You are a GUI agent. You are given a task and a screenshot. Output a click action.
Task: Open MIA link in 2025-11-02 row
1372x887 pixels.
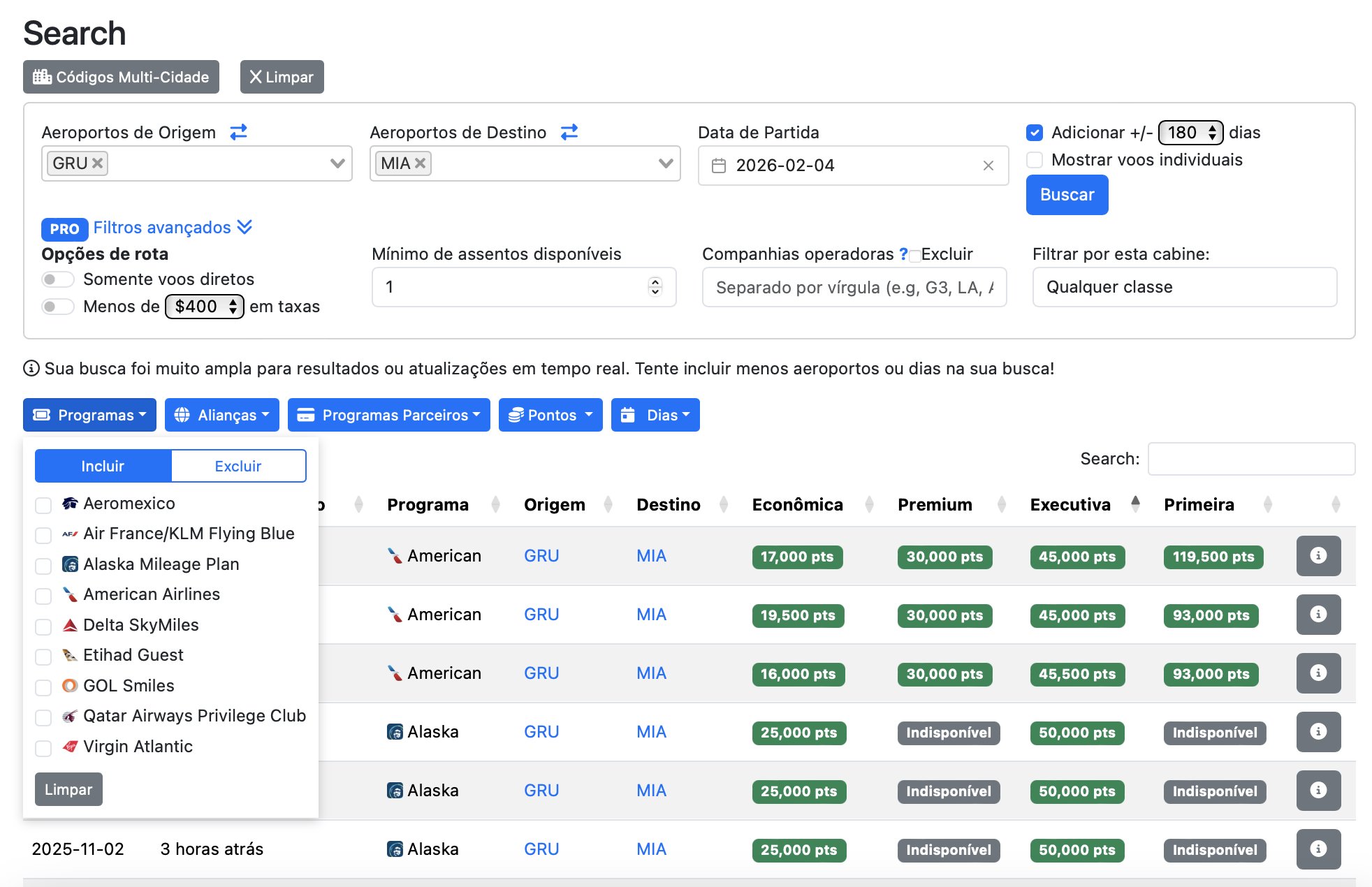click(x=651, y=849)
